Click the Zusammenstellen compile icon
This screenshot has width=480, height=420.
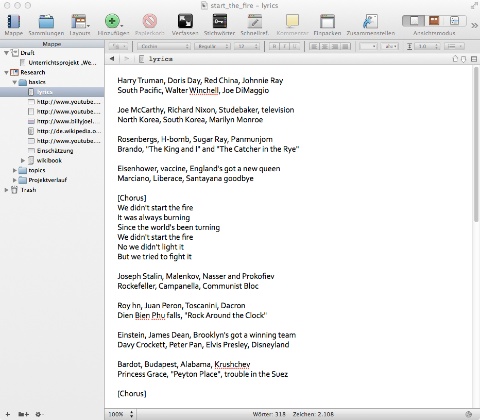370,21
